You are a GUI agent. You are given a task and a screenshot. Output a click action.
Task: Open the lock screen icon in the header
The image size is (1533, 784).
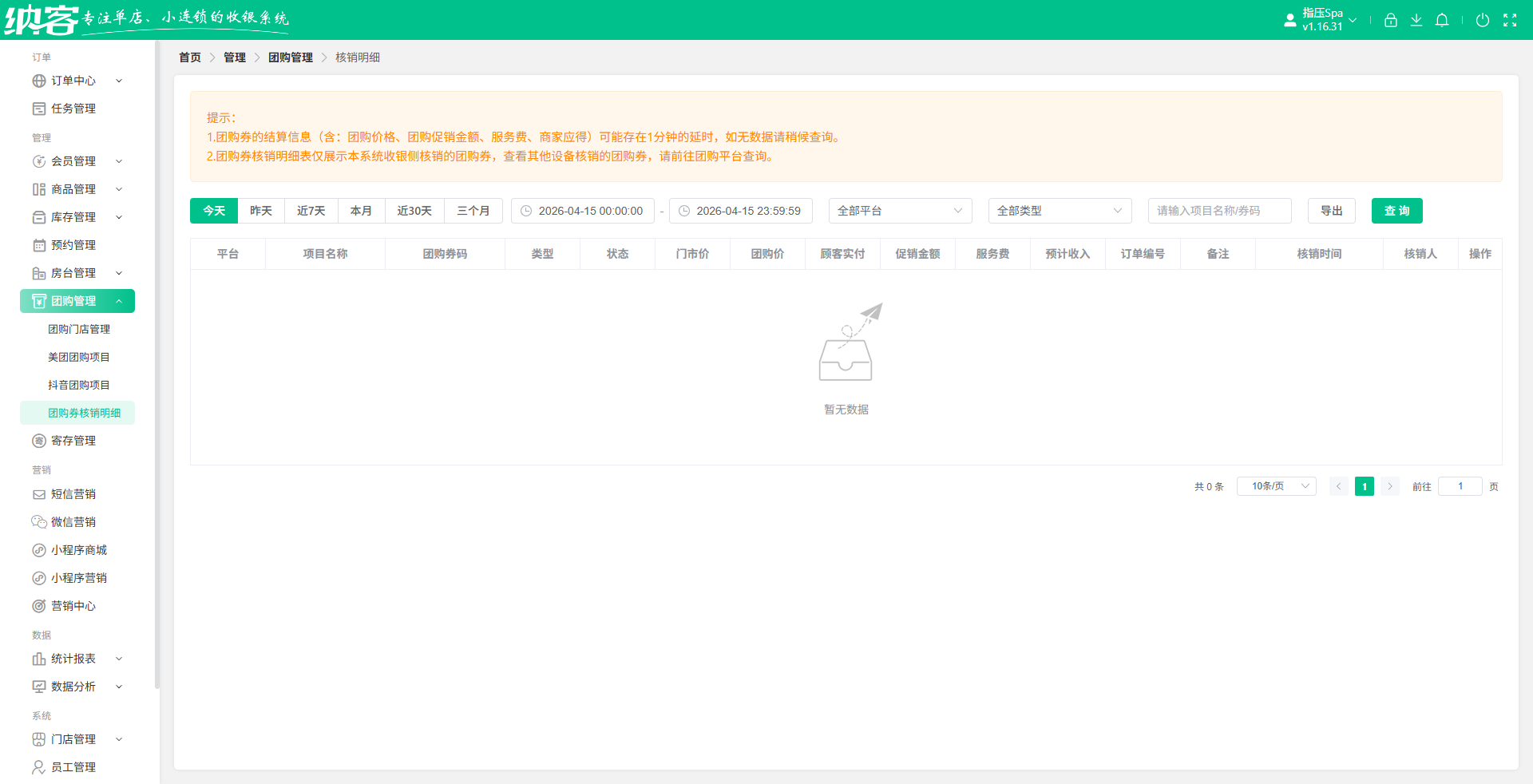1390,20
